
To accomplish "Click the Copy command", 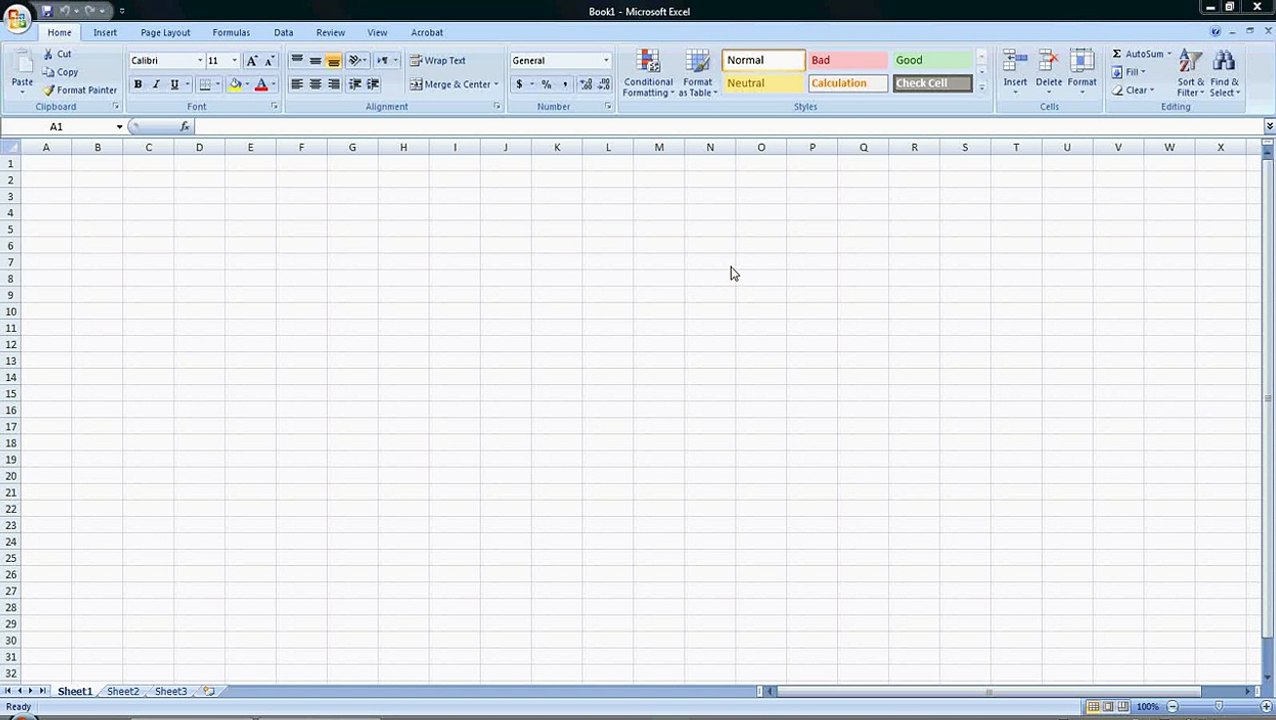I will [x=60, y=72].
